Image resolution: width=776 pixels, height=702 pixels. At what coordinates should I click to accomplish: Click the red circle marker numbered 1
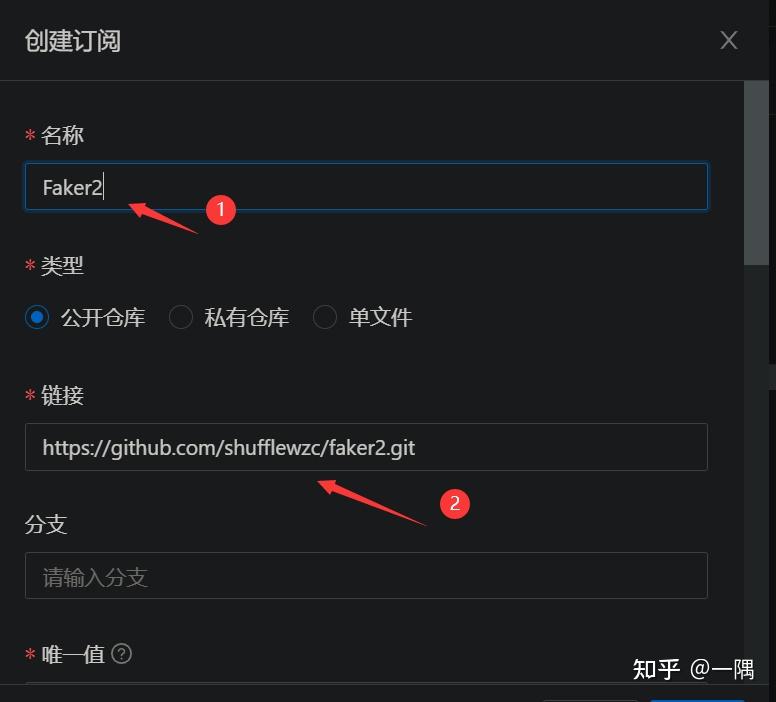pyautogui.click(x=221, y=209)
